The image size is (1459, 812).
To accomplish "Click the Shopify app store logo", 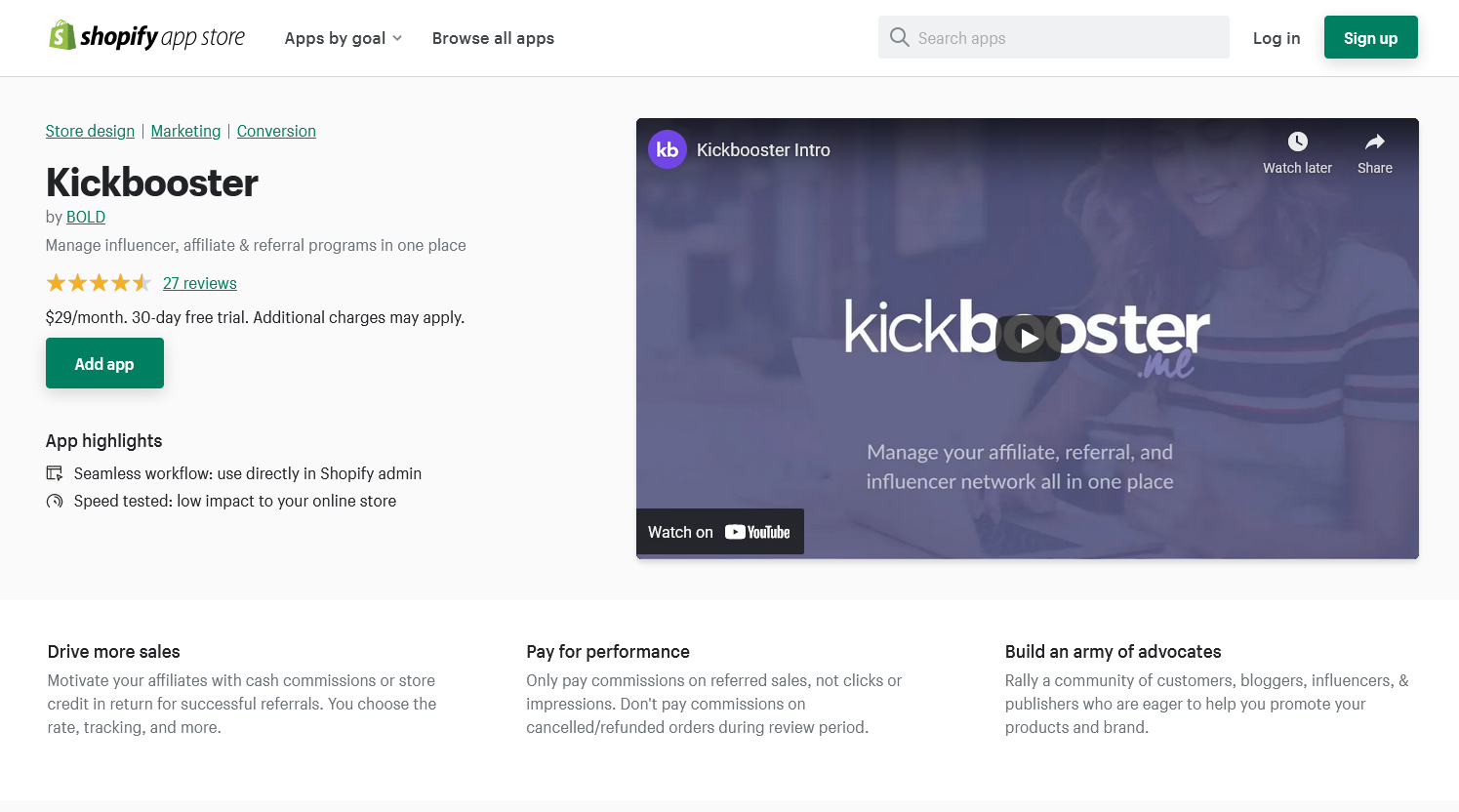I will [x=146, y=35].
